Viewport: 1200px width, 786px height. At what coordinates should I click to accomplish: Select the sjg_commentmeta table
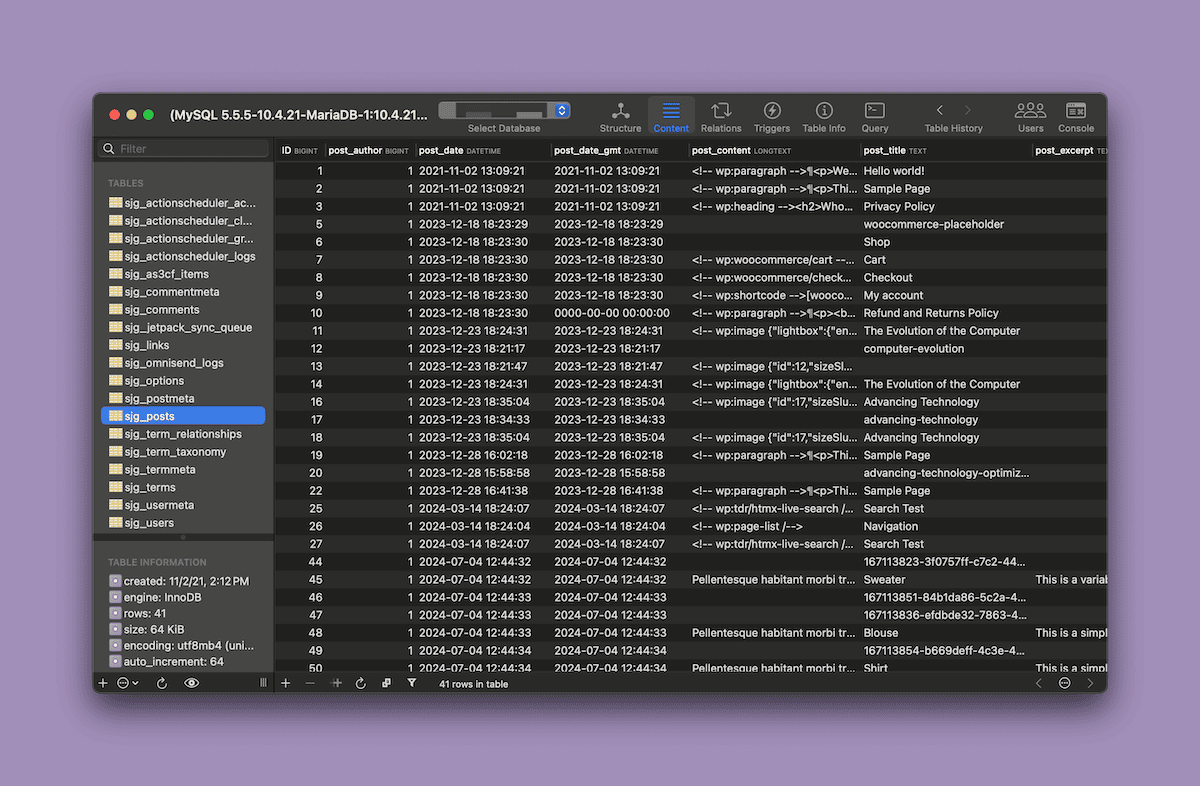point(183,292)
